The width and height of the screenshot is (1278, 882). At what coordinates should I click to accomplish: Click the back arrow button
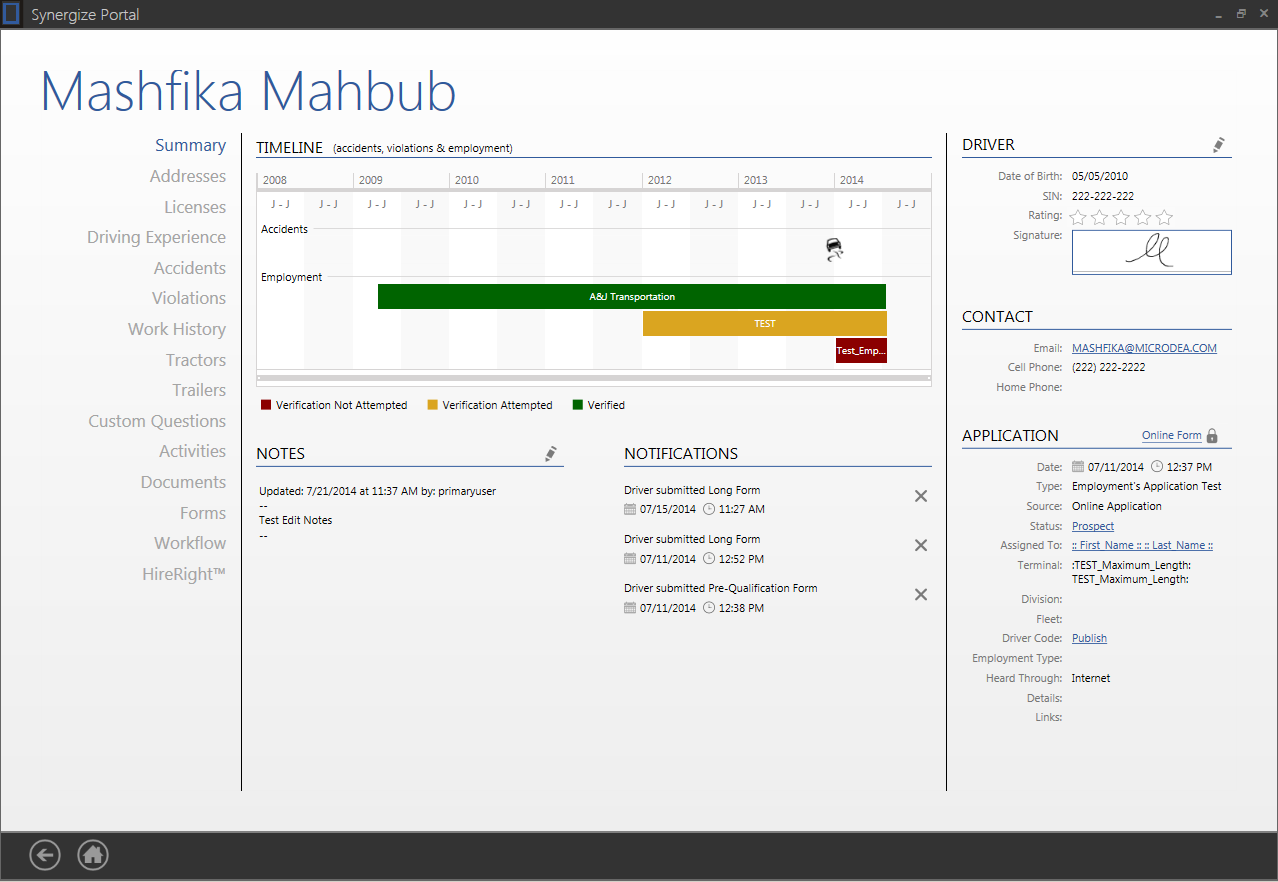[x=45, y=855]
